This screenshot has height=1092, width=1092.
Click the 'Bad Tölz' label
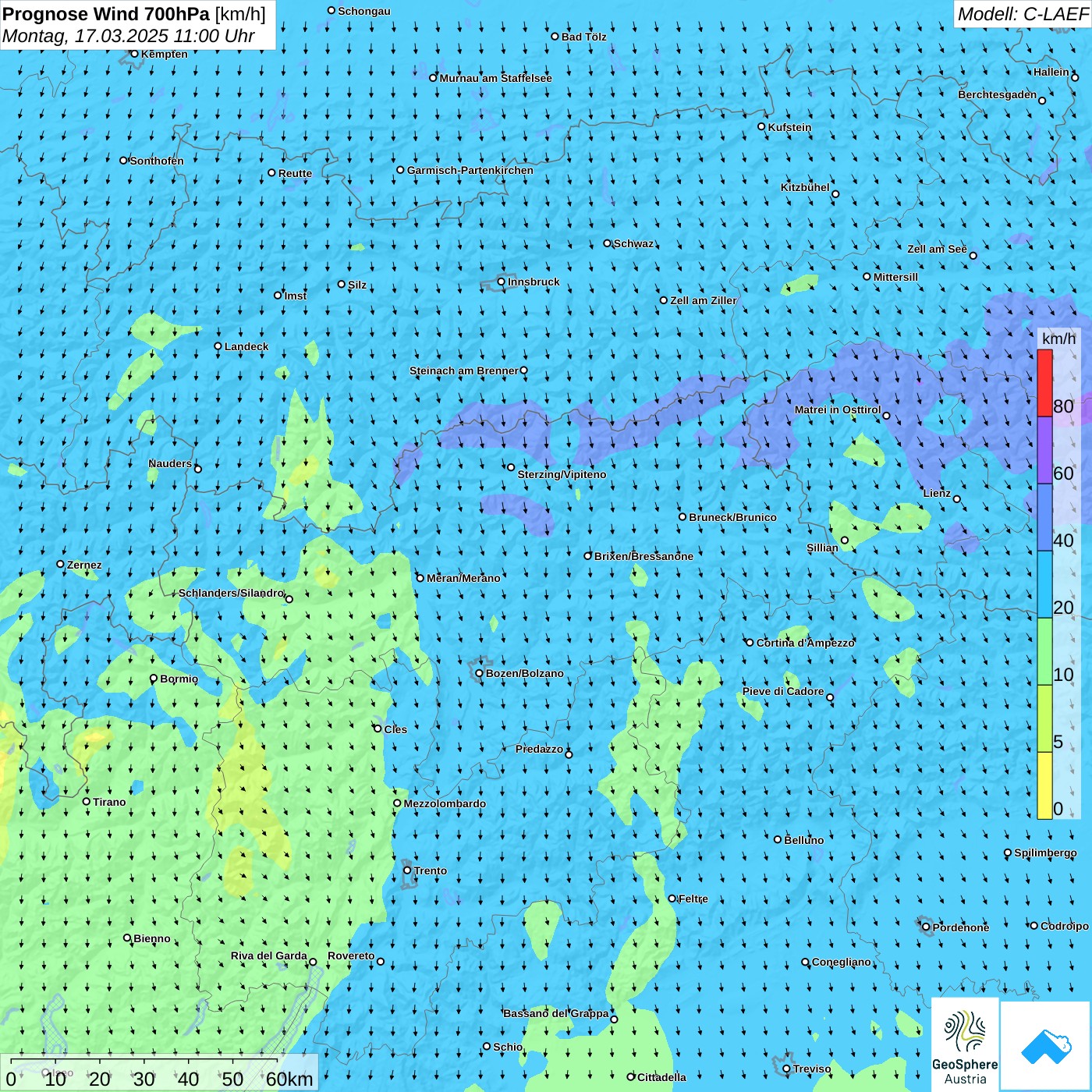click(x=584, y=37)
